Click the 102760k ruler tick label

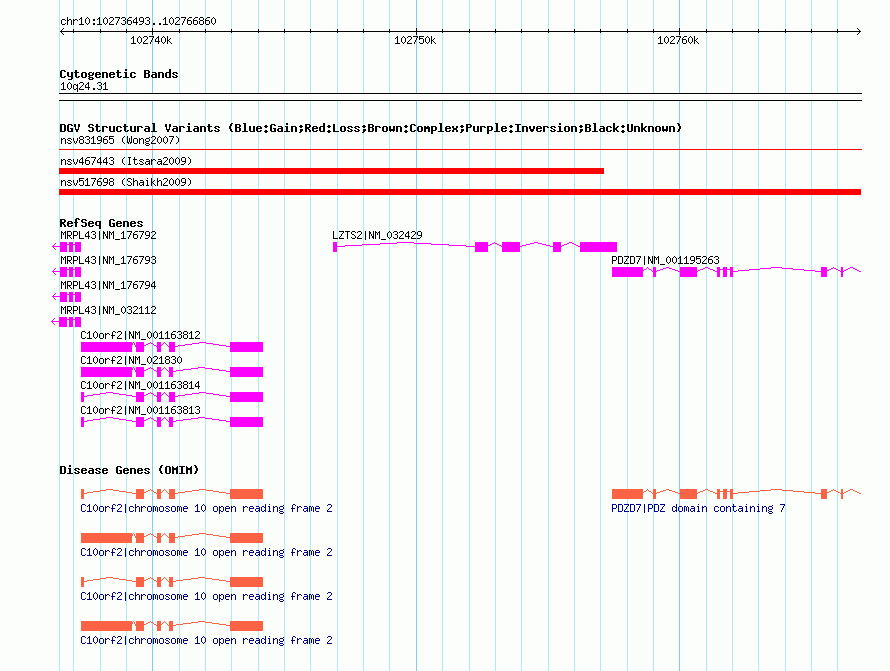pos(678,40)
